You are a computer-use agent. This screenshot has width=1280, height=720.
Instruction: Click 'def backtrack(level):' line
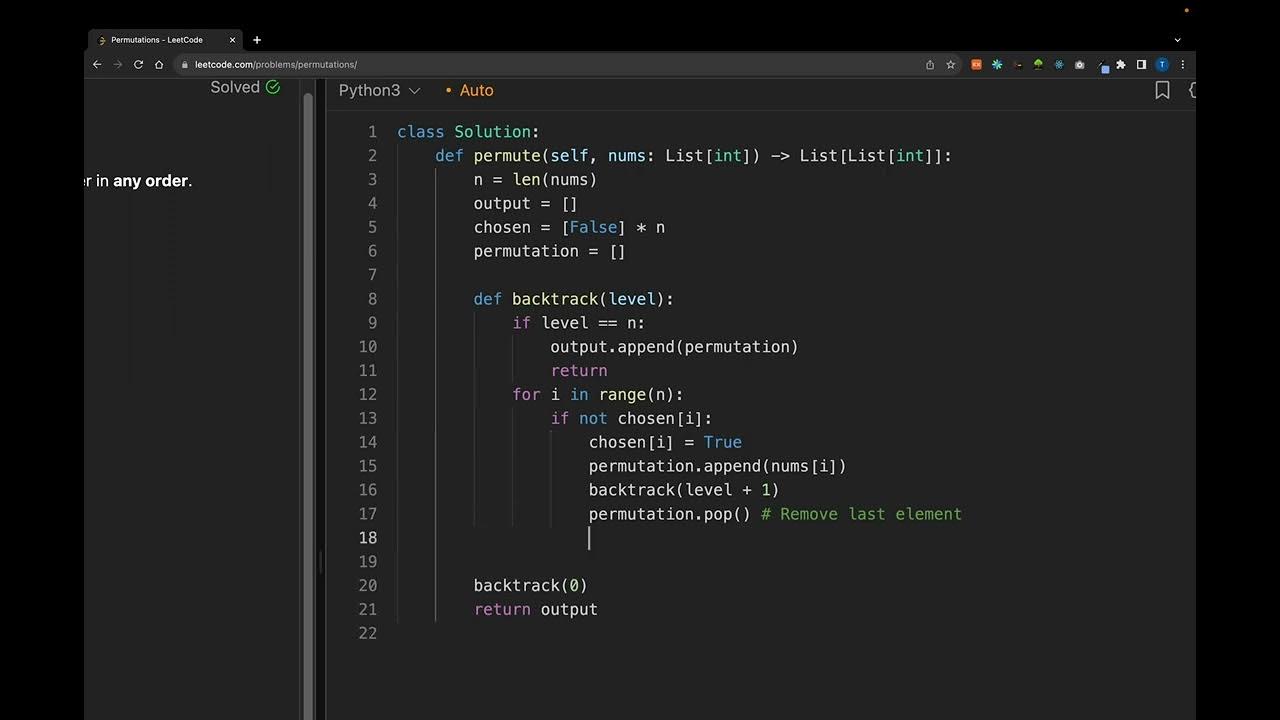click(x=574, y=299)
